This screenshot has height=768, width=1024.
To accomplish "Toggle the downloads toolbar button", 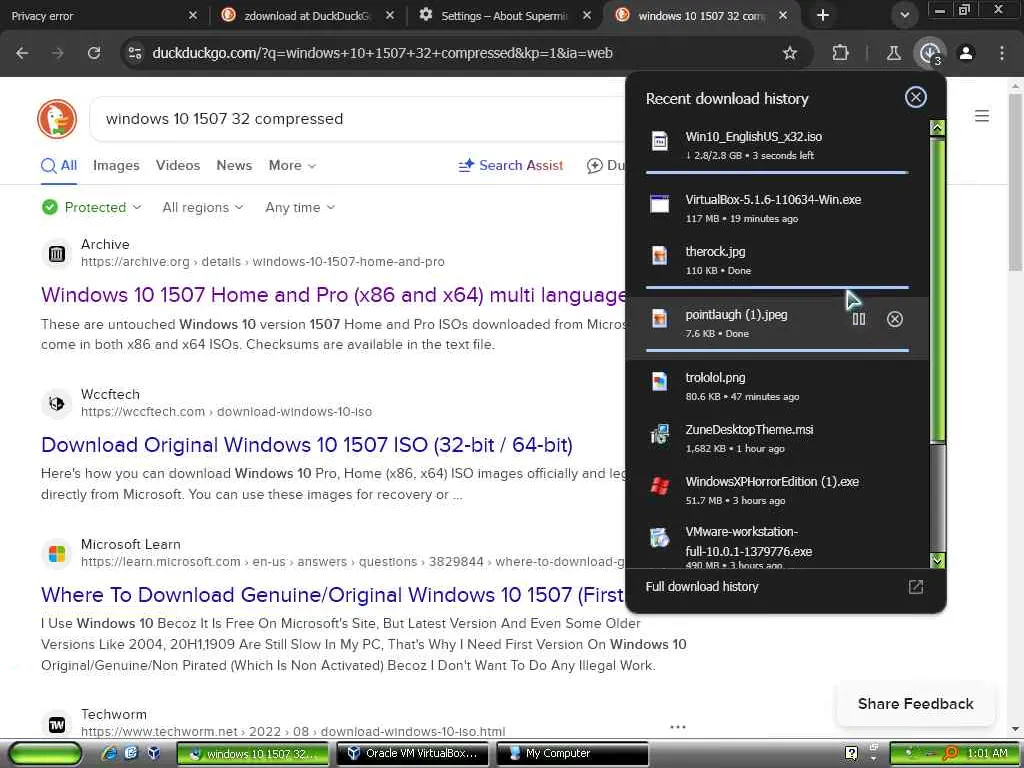I will 930,53.
